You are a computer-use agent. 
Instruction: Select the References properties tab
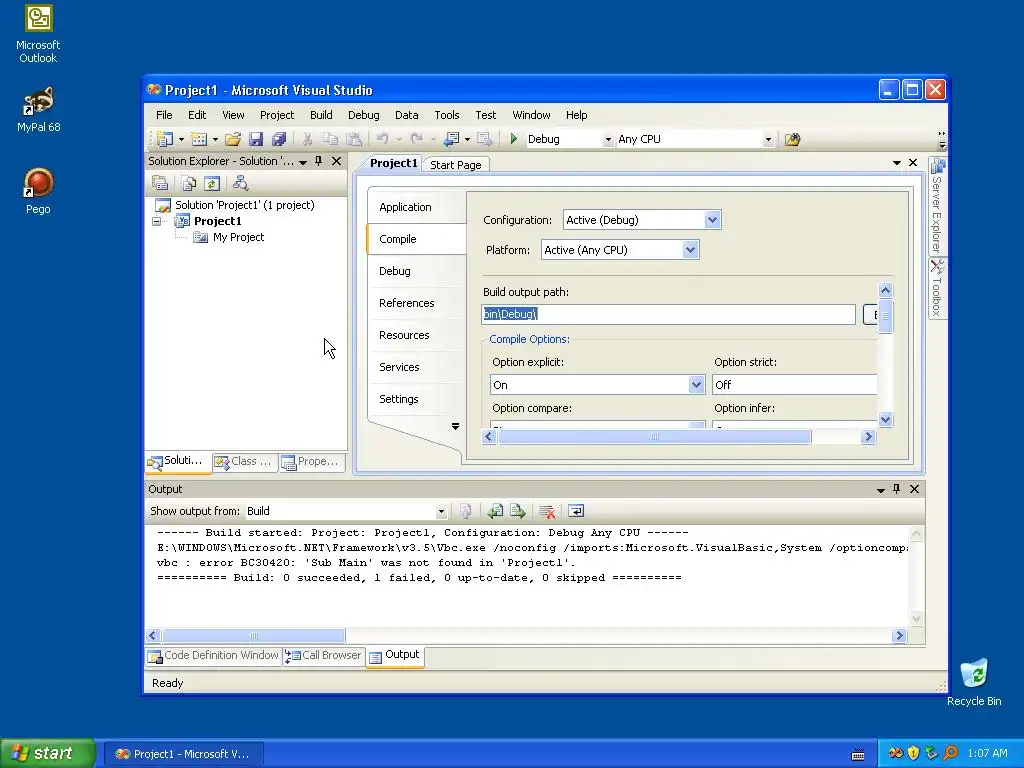[x=406, y=303]
